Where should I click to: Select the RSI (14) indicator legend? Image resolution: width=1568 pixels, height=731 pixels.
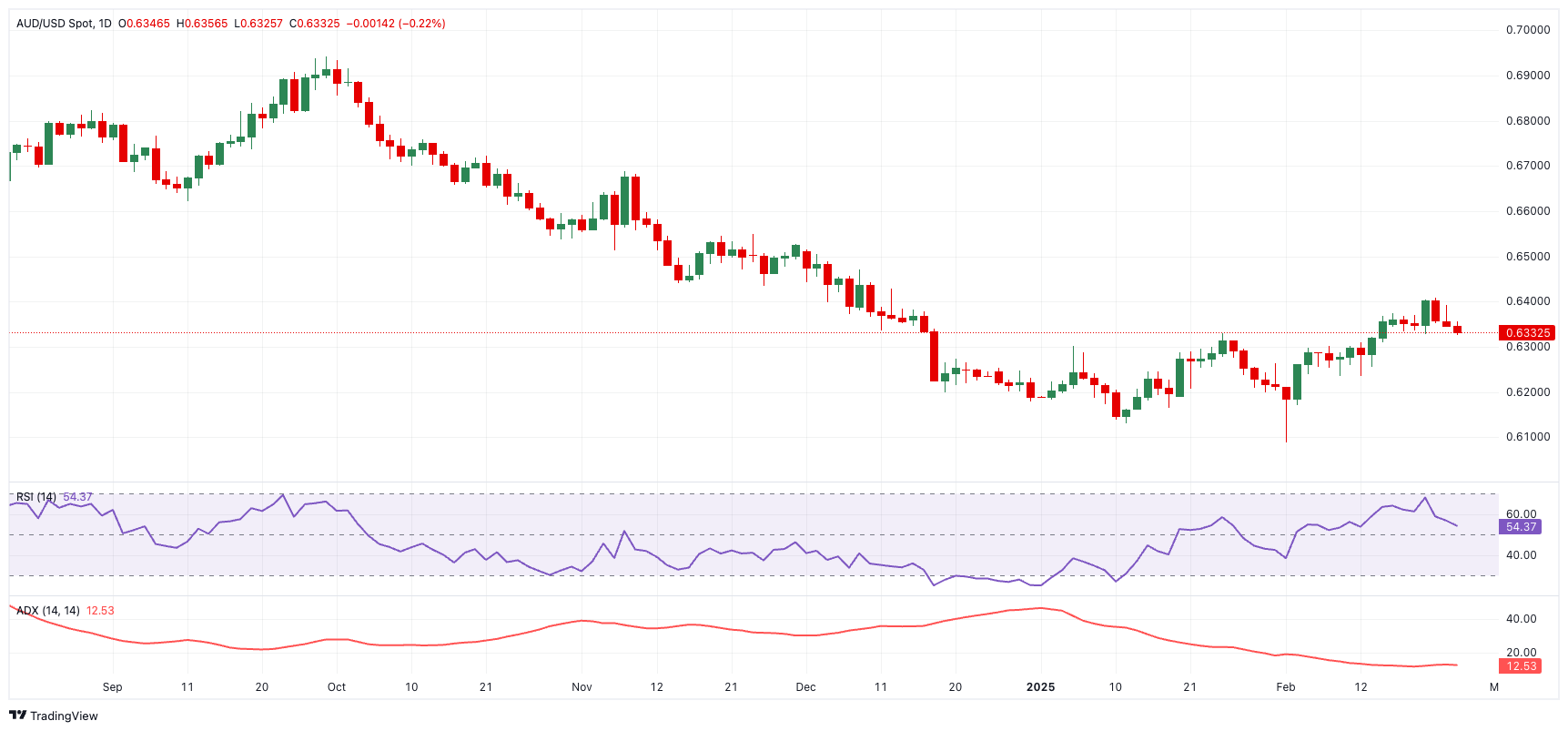pyautogui.click(x=36, y=497)
